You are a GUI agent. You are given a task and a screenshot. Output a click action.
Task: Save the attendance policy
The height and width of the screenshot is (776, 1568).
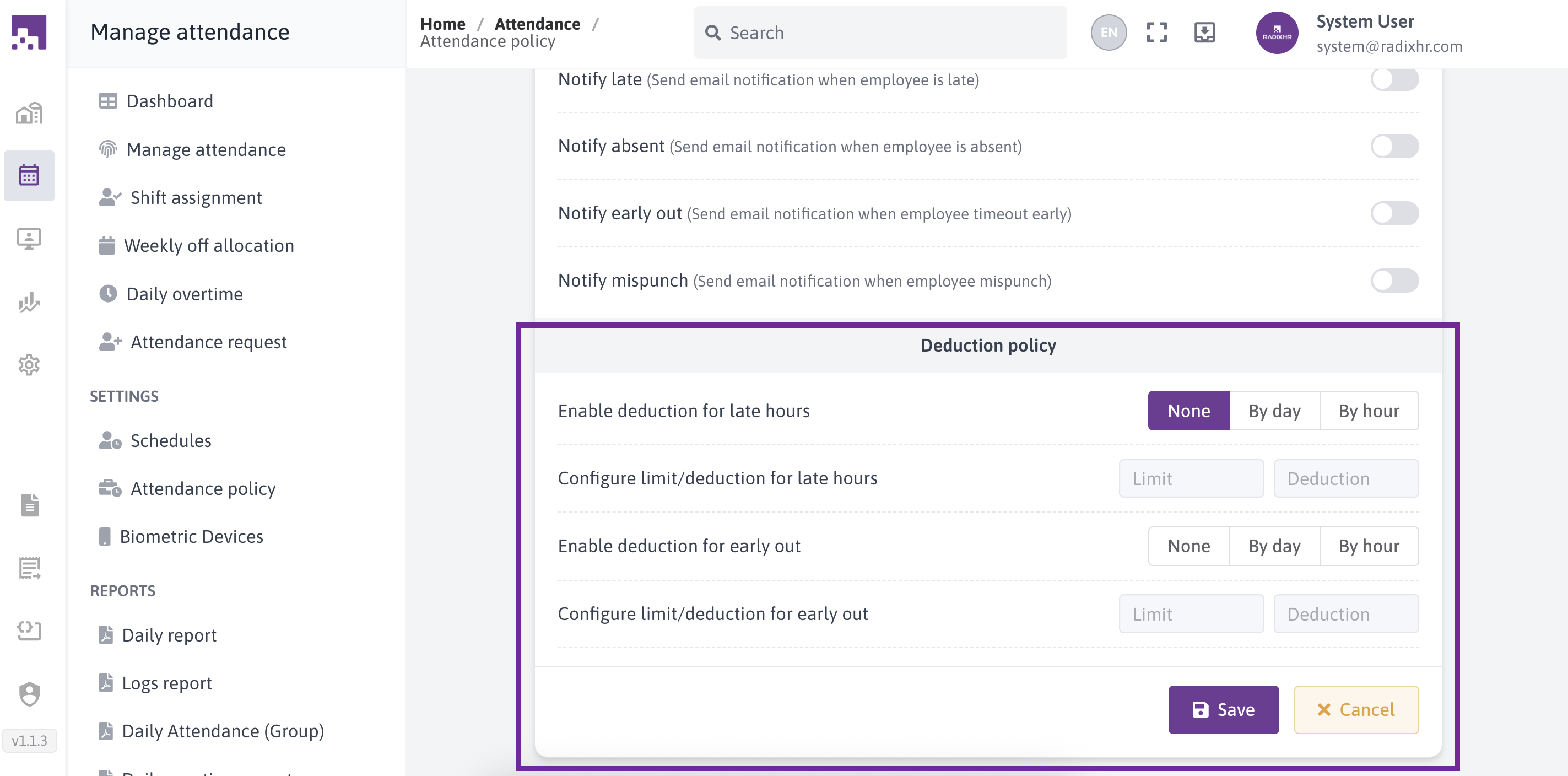point(1223,710)
